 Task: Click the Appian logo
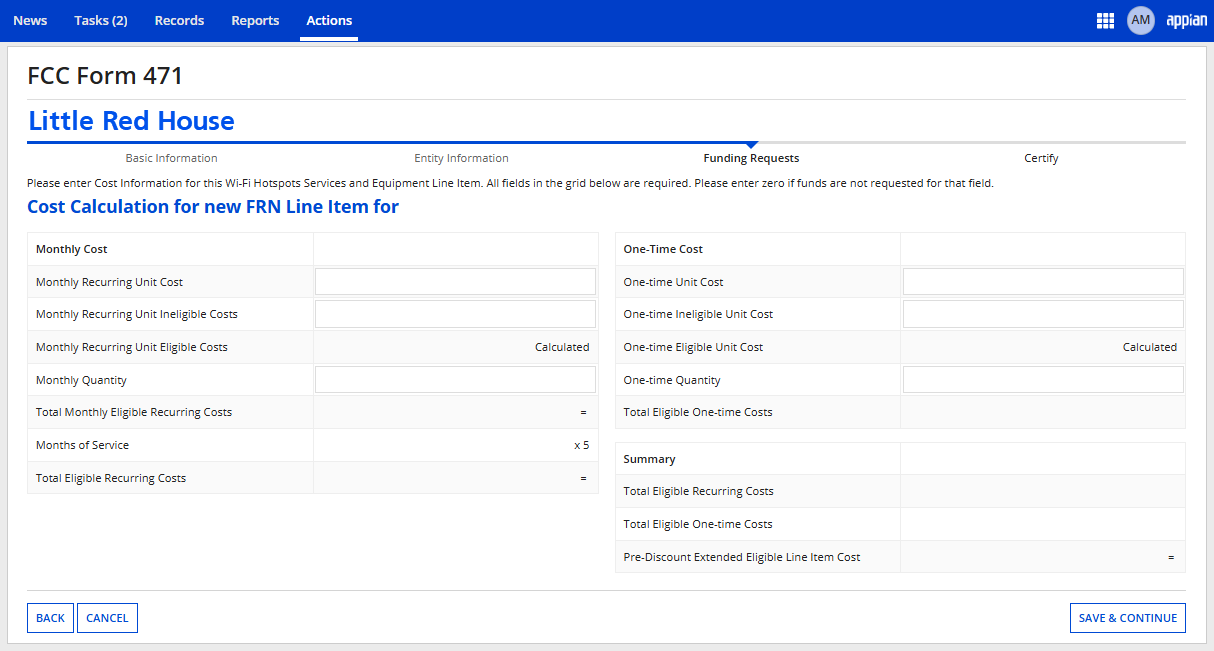point(1186,21)
